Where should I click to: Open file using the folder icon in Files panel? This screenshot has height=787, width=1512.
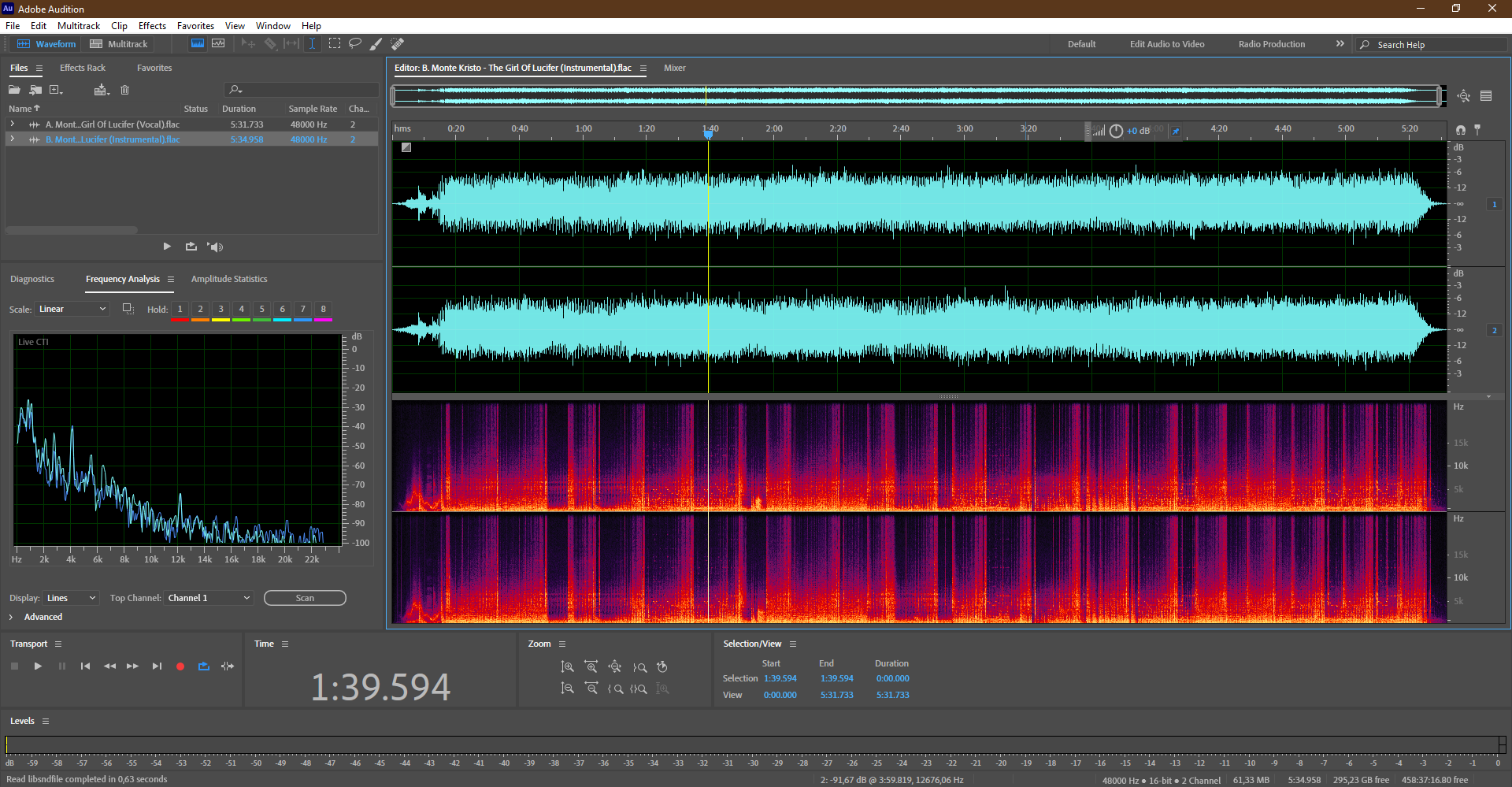(14, 90)
